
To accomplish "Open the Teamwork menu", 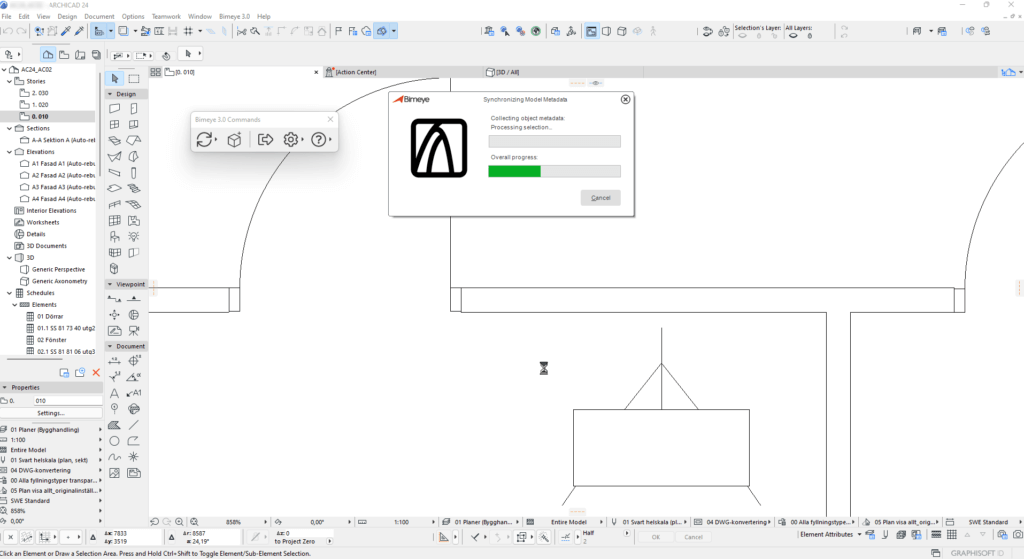I will click(x=166, y=17).
